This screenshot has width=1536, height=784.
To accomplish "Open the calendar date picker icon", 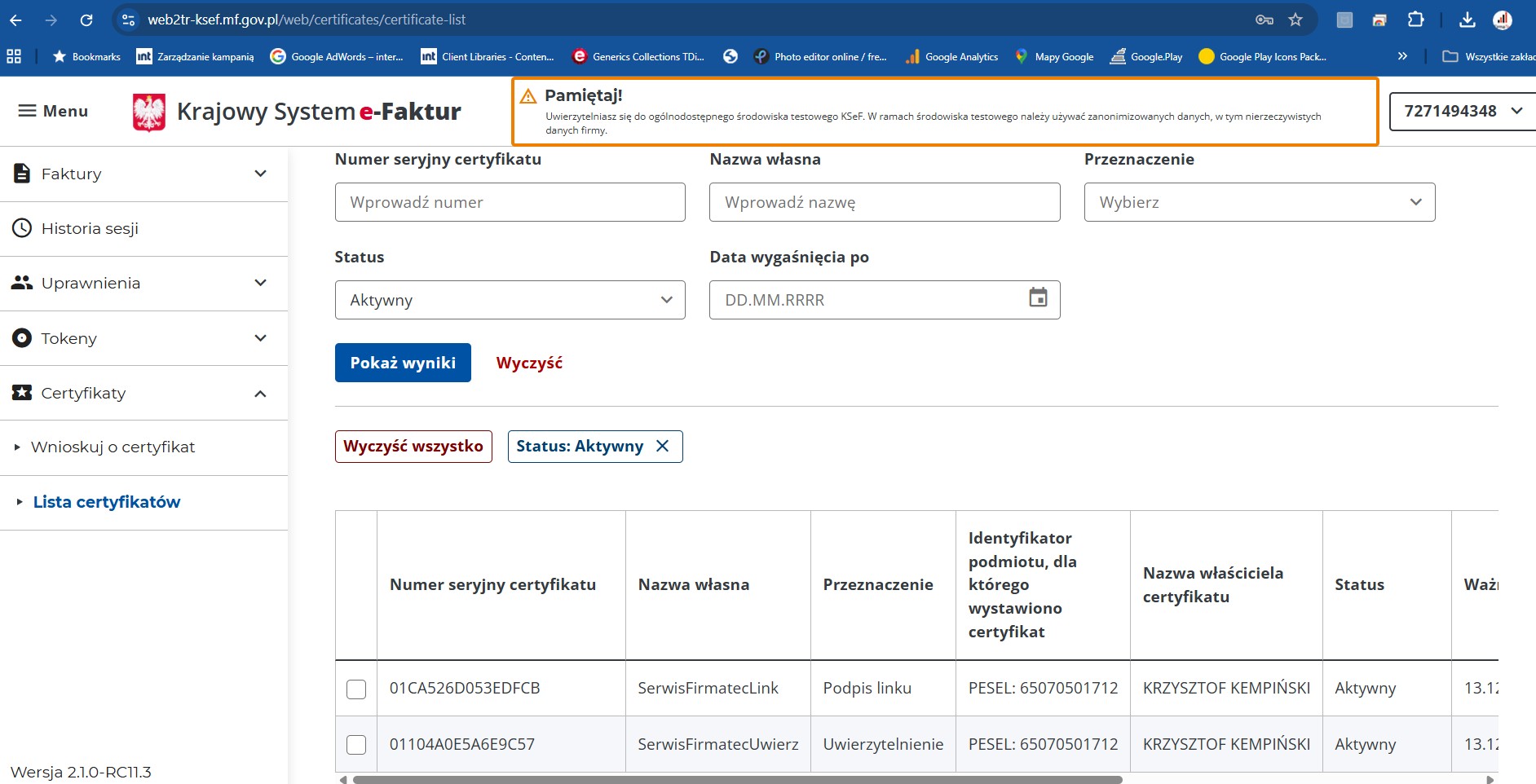I will 1037,298.
